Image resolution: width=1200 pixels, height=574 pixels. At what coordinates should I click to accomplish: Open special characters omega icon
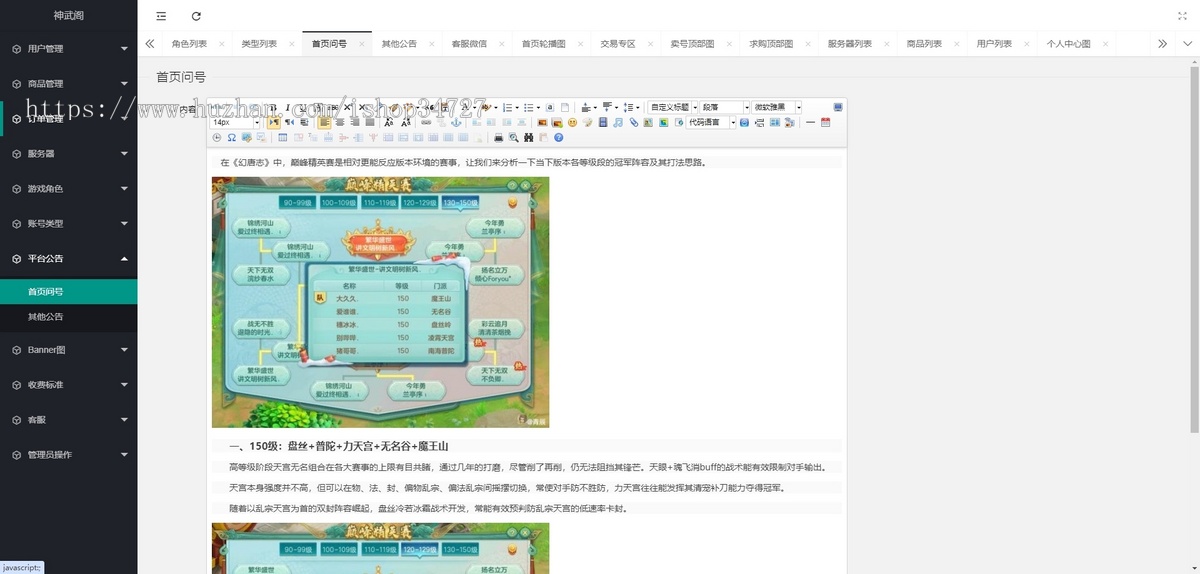(232, 137)
